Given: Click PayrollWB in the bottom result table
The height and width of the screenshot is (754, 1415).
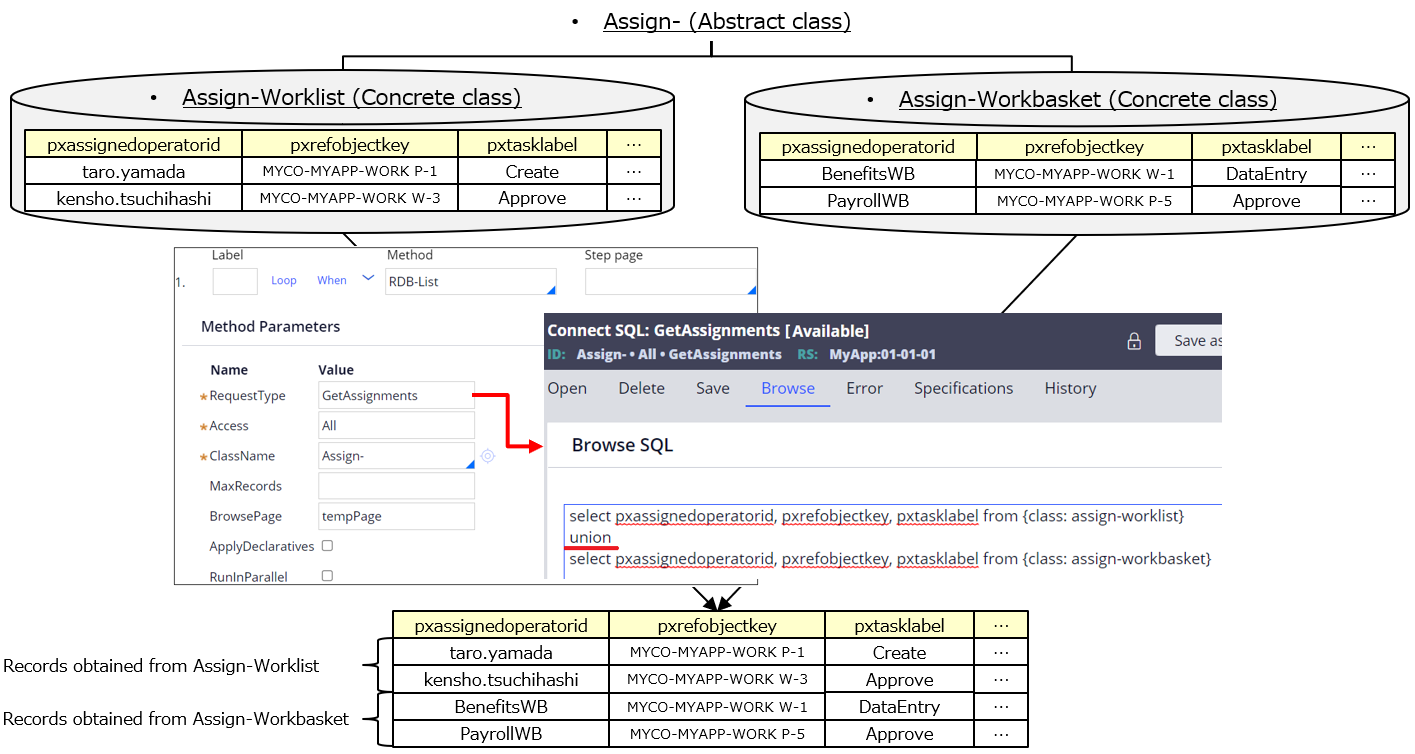Looking at the screenshot, I should click(500, 734).
